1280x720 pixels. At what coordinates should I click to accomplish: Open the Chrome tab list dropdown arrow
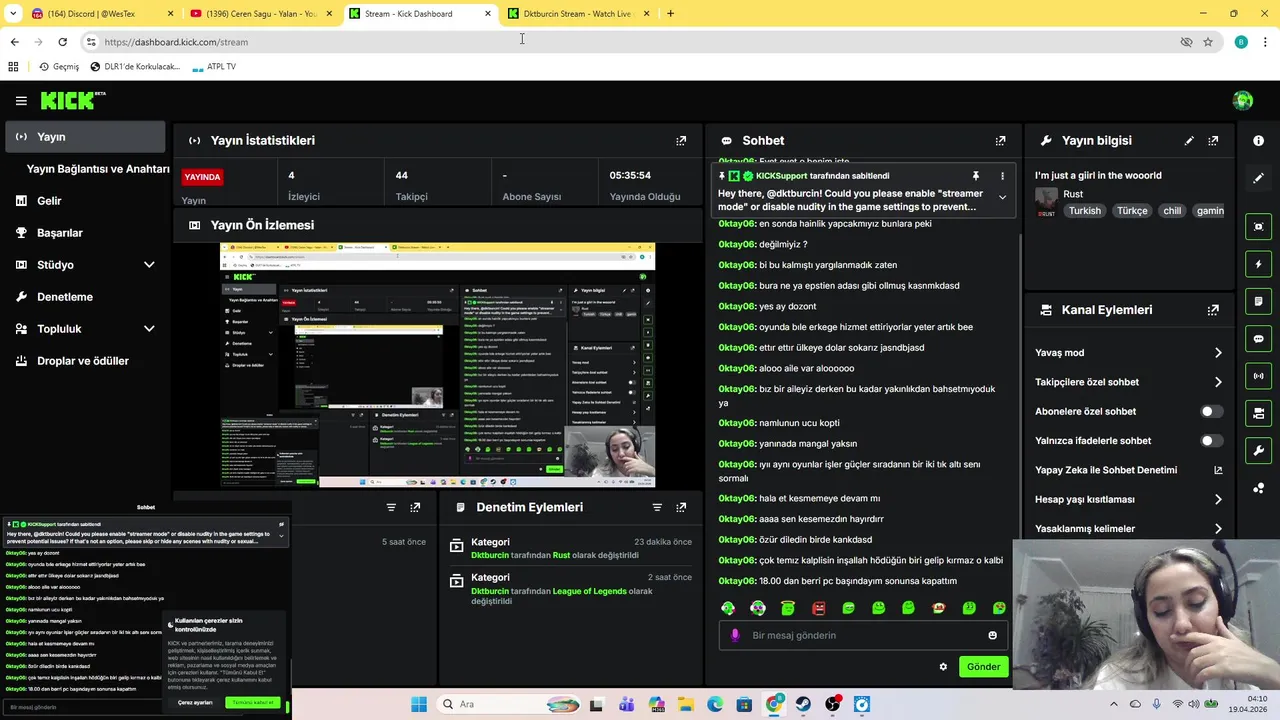12,14
